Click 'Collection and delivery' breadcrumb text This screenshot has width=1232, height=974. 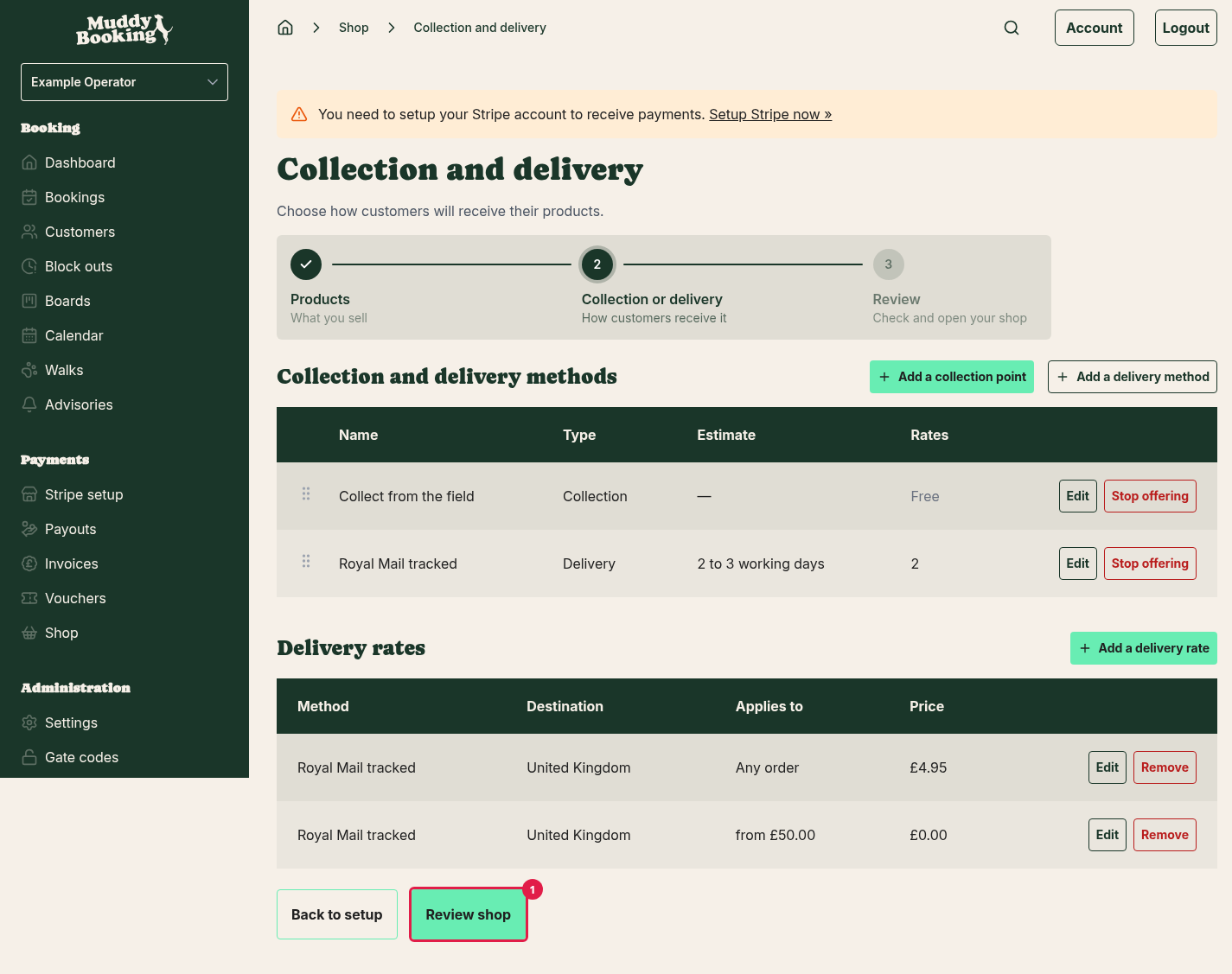480,28
